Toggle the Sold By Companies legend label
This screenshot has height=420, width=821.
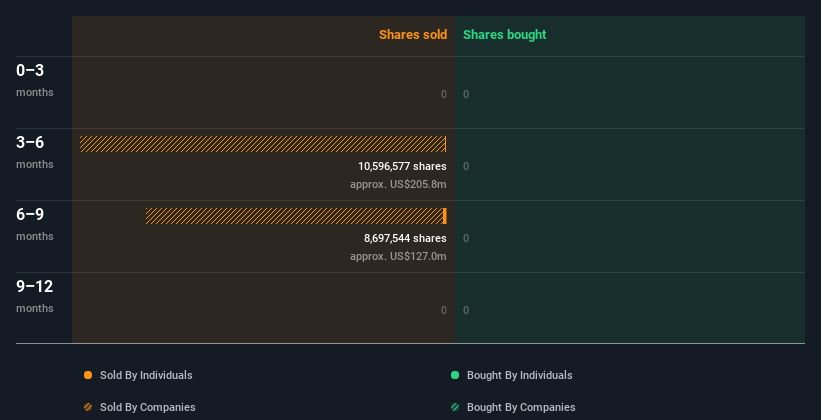pos(148,407)
